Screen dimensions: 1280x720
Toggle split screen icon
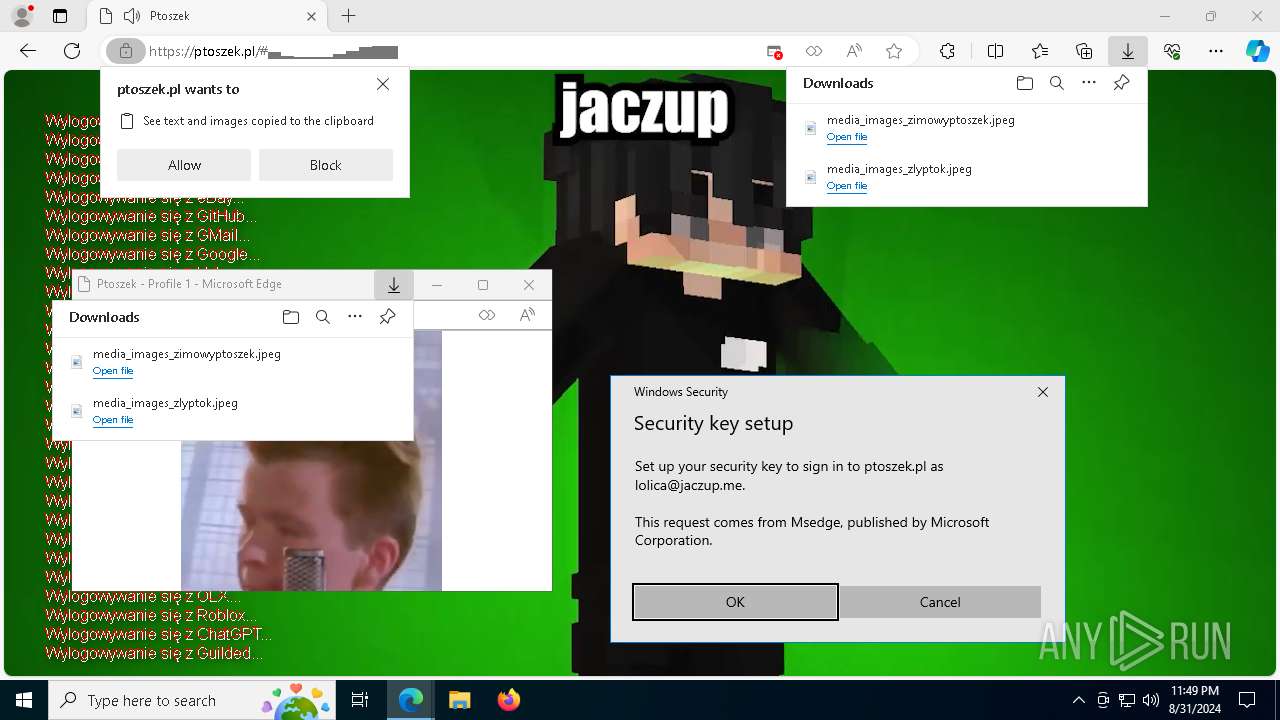[x=995, y=51]
